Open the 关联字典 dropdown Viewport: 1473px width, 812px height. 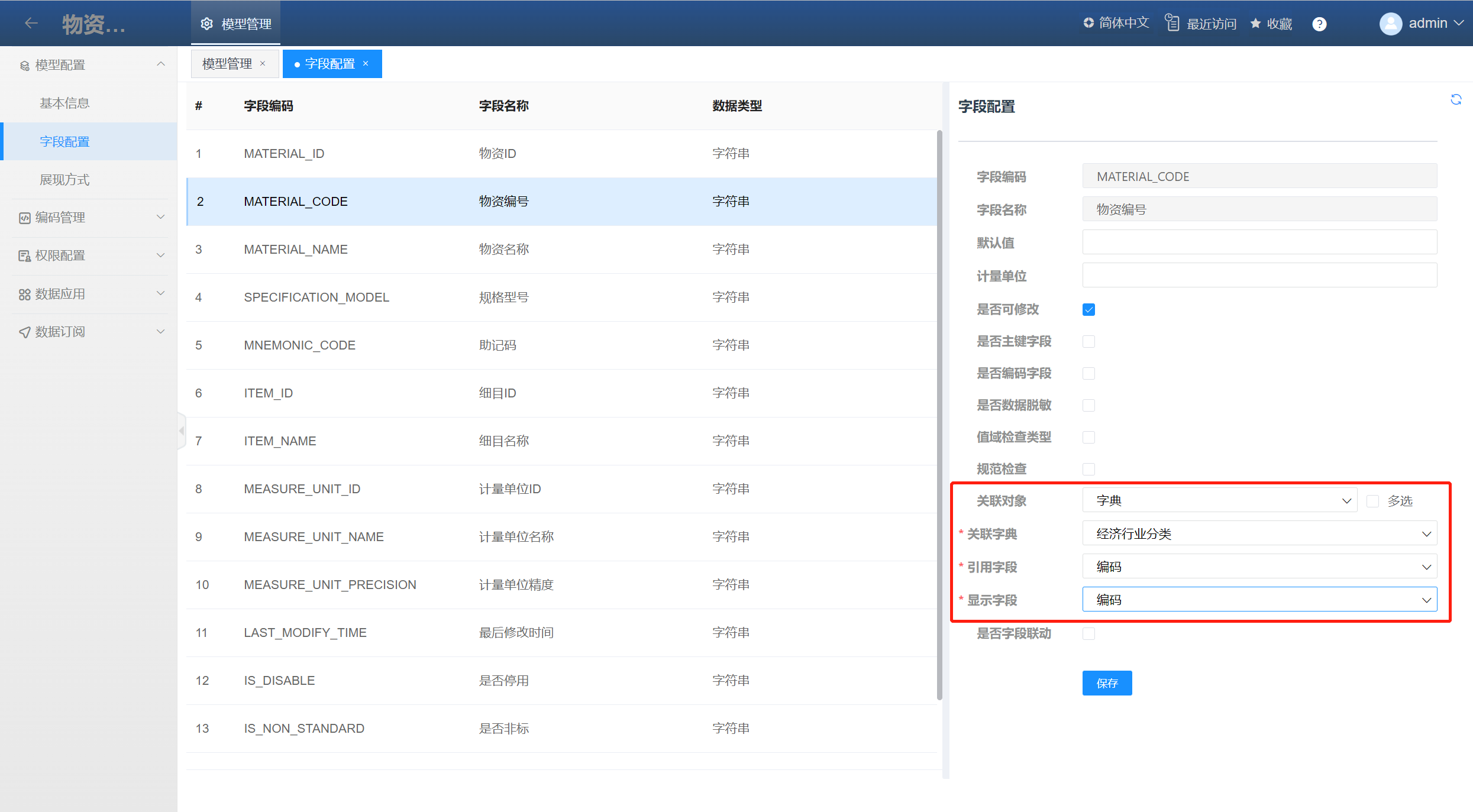click(1259, 534)
